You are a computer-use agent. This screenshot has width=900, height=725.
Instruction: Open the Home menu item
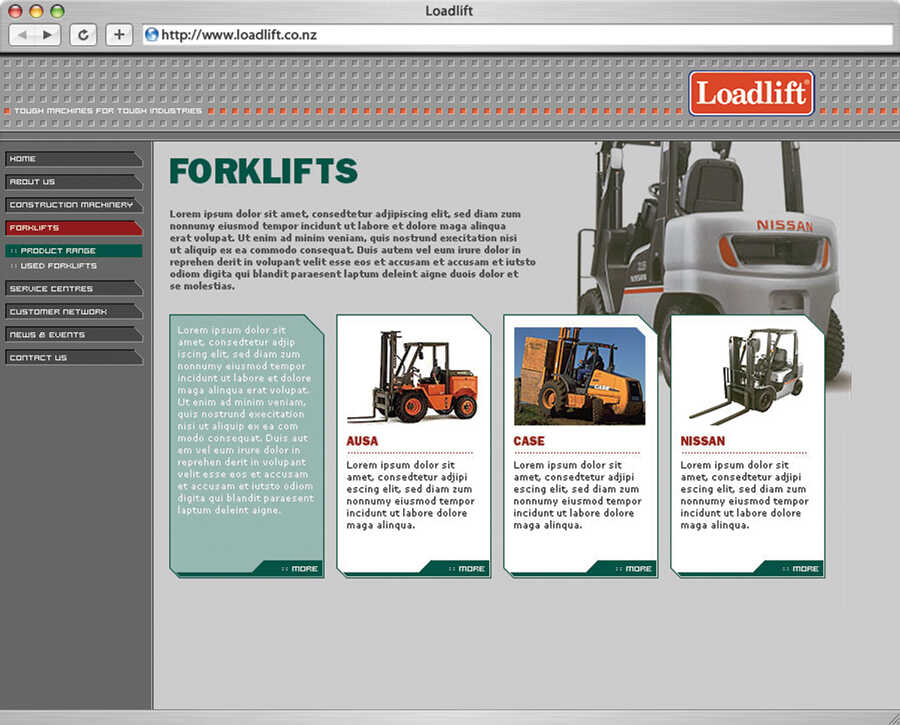click(x=73, y=159)
